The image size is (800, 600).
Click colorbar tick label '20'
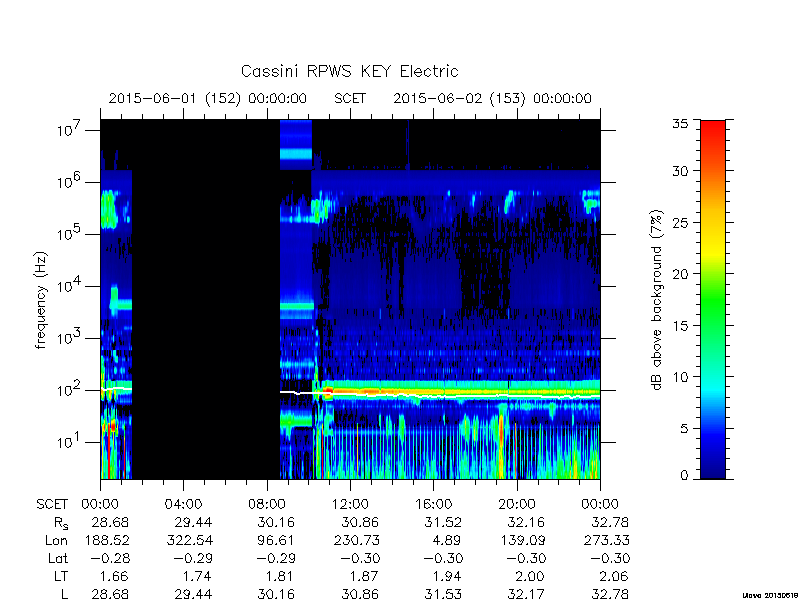[x=680, y=274]
